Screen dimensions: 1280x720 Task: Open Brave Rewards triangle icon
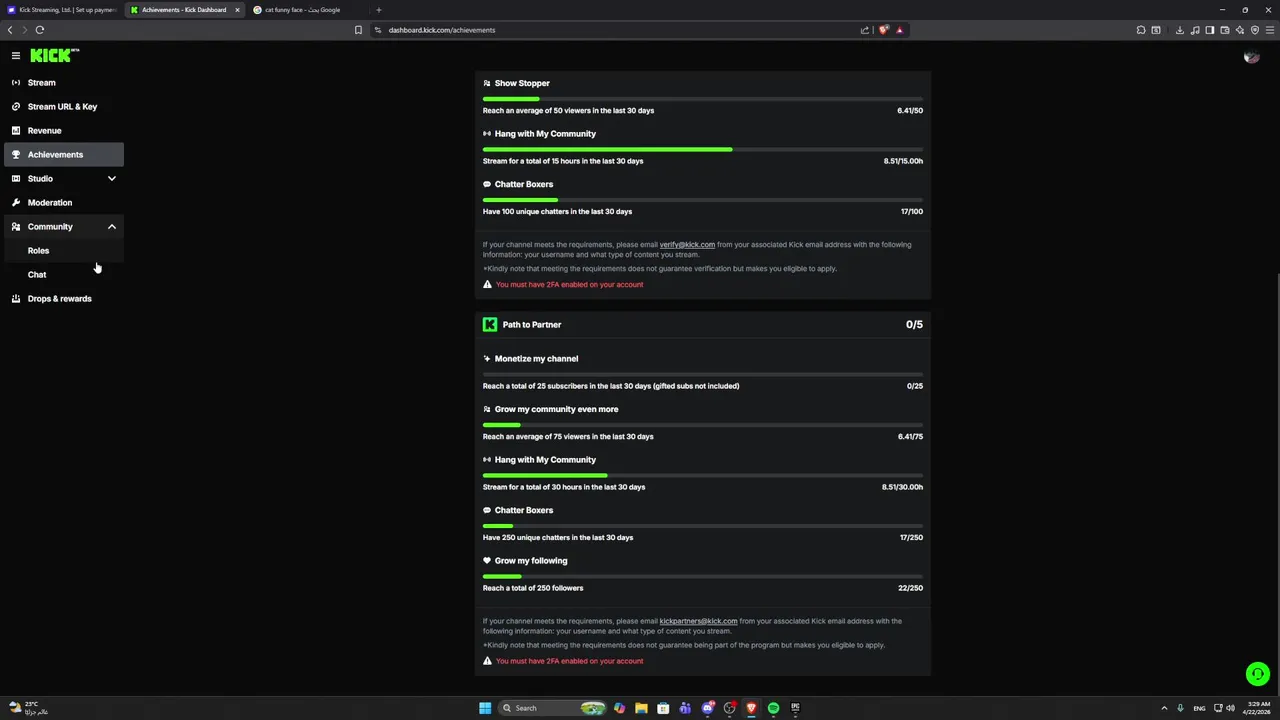pyautogui.click(x=899, y=30)
